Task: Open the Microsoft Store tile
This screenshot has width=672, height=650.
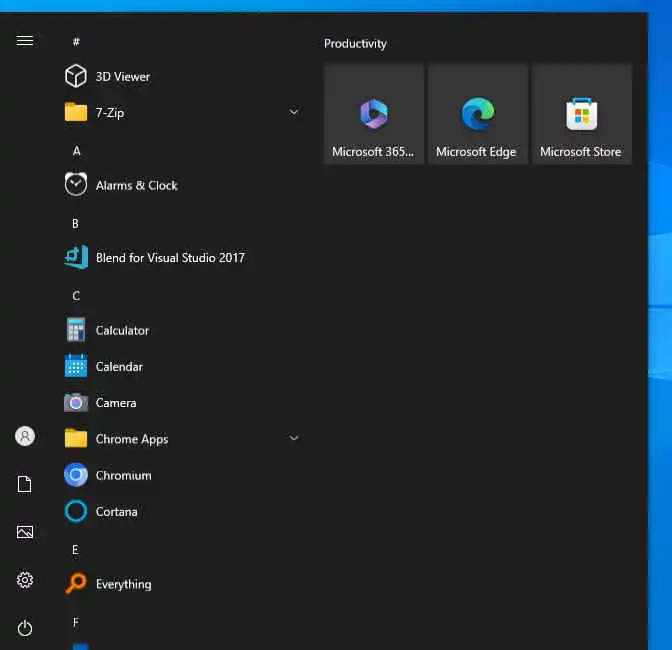Action: coord(582,114)
